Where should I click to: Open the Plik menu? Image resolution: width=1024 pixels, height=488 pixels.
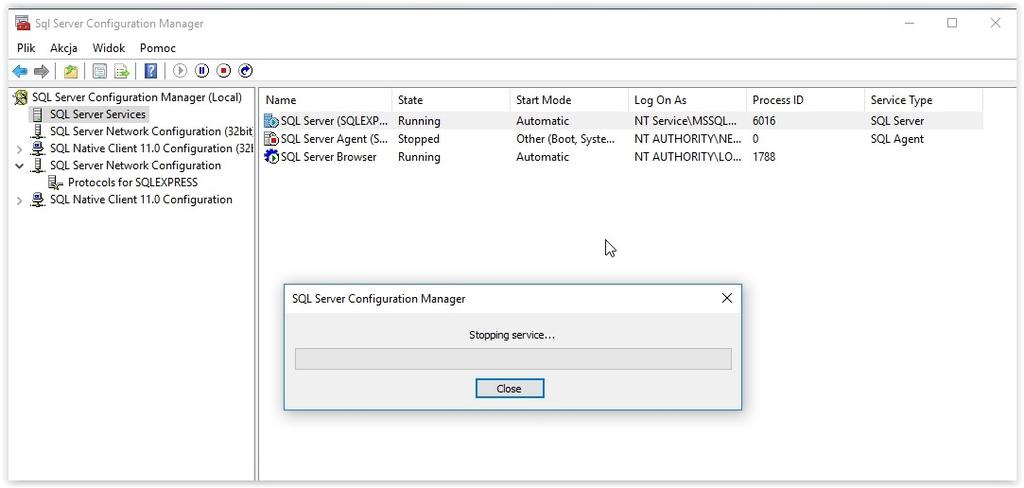tap(26, 48)
